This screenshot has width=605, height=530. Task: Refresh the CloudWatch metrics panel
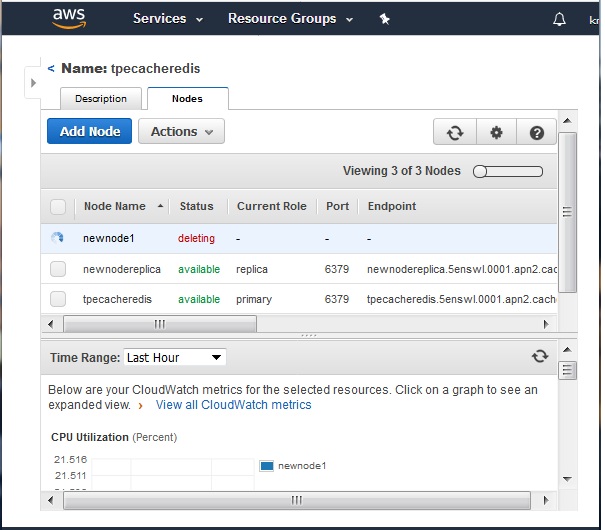pyautogui.click(x=540, y=356)
